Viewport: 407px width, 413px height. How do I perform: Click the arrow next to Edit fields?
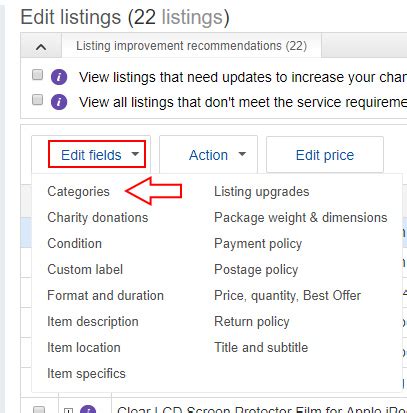[135, 154]
